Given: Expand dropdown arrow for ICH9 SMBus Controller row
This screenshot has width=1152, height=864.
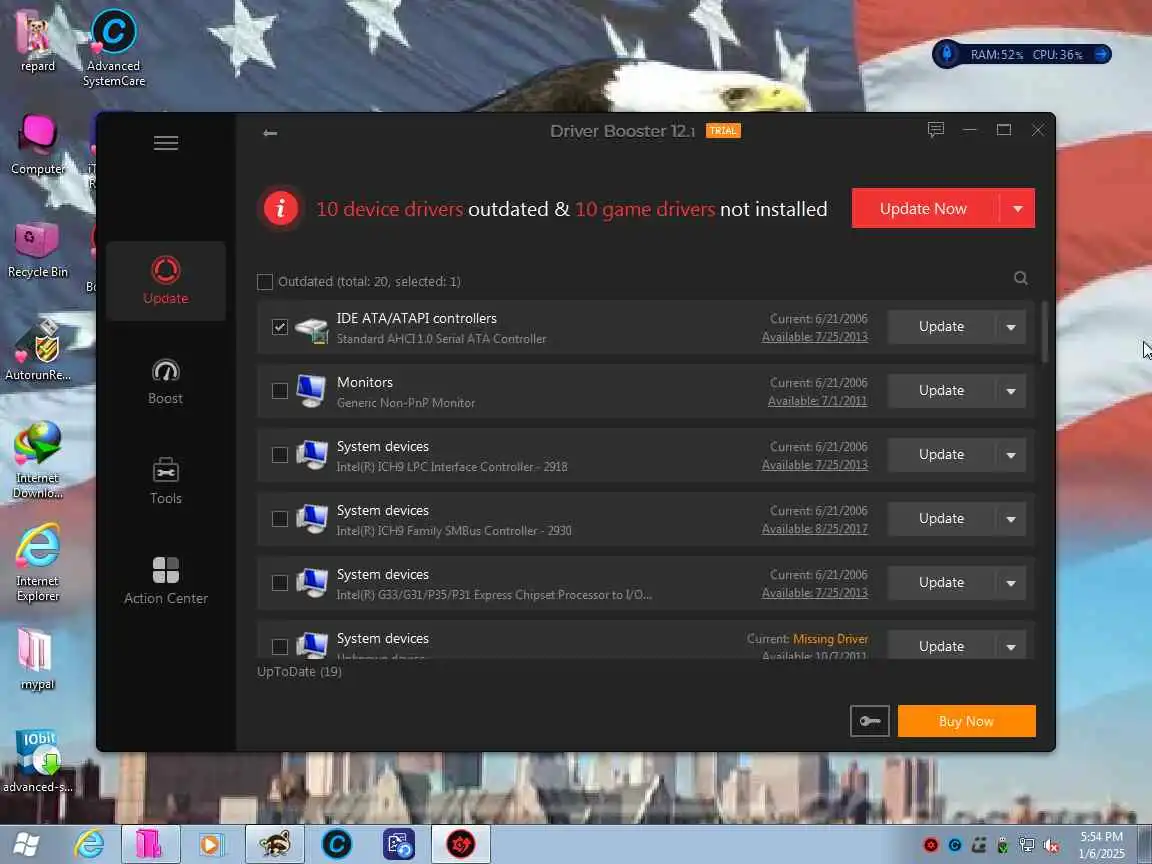Looking at the screenshot, I should 1011,519.
